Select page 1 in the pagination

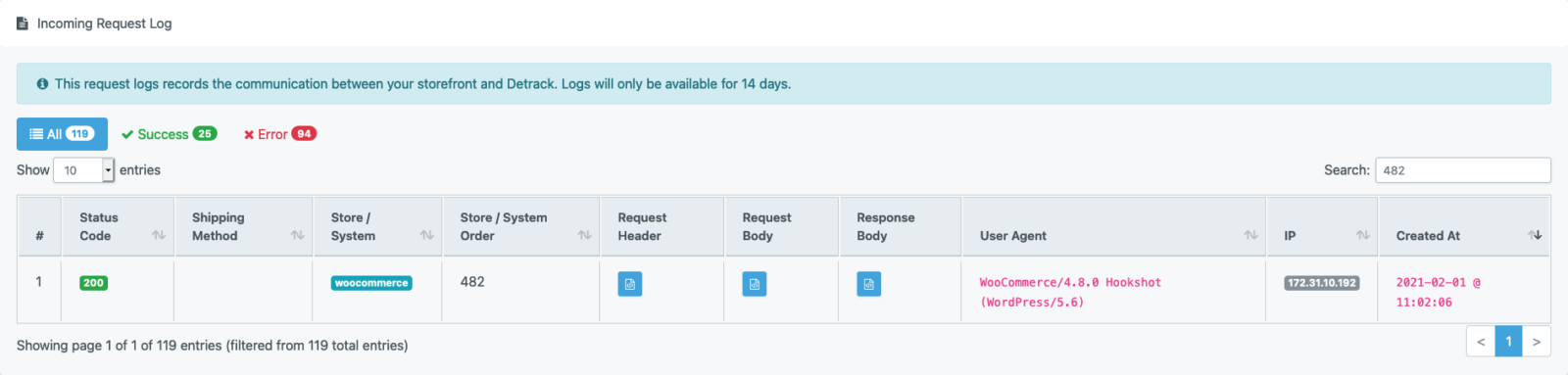coord(1509,341)
